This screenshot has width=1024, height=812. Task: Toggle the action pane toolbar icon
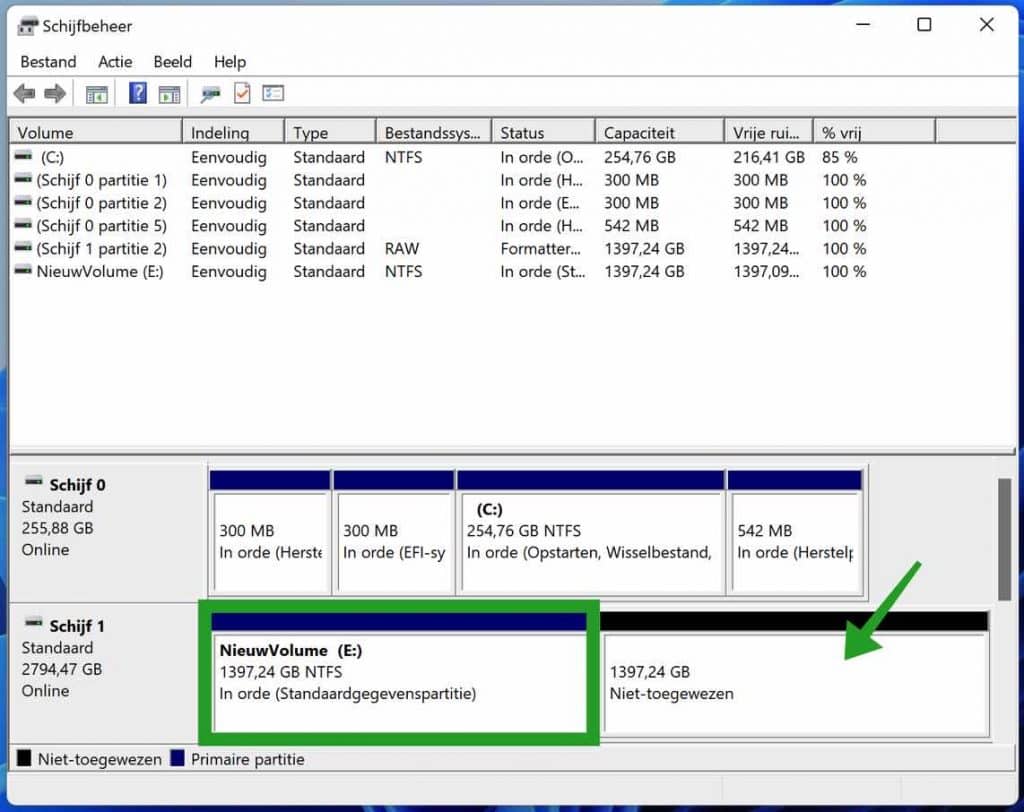[x=169, y=94]
